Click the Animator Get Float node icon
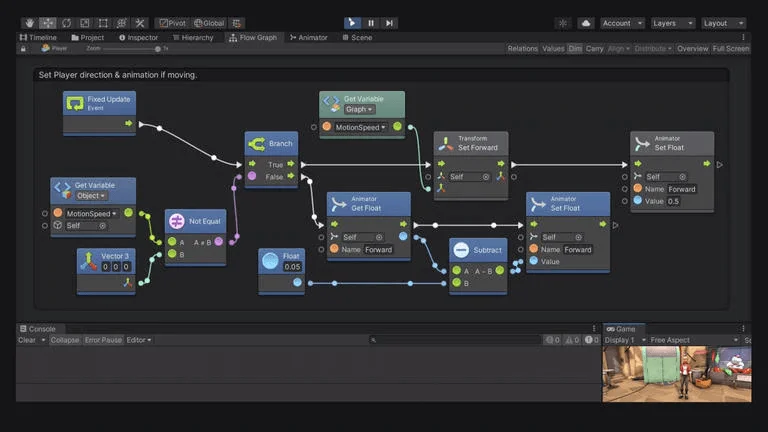 coord(338,203)
